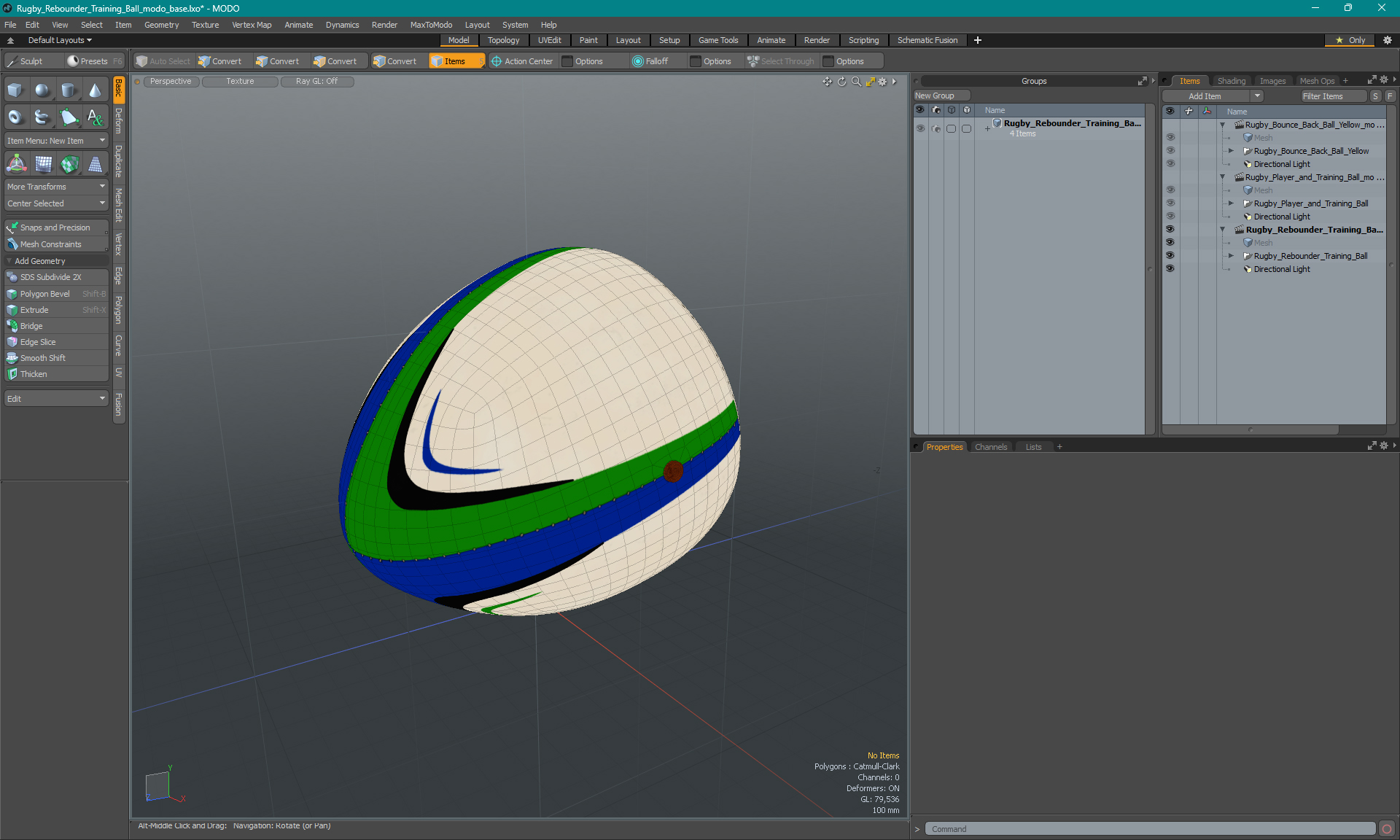
Task: Toggle visibility of Rugby_Player_and_Training_Ball item
Action: tap(1170, 203)
